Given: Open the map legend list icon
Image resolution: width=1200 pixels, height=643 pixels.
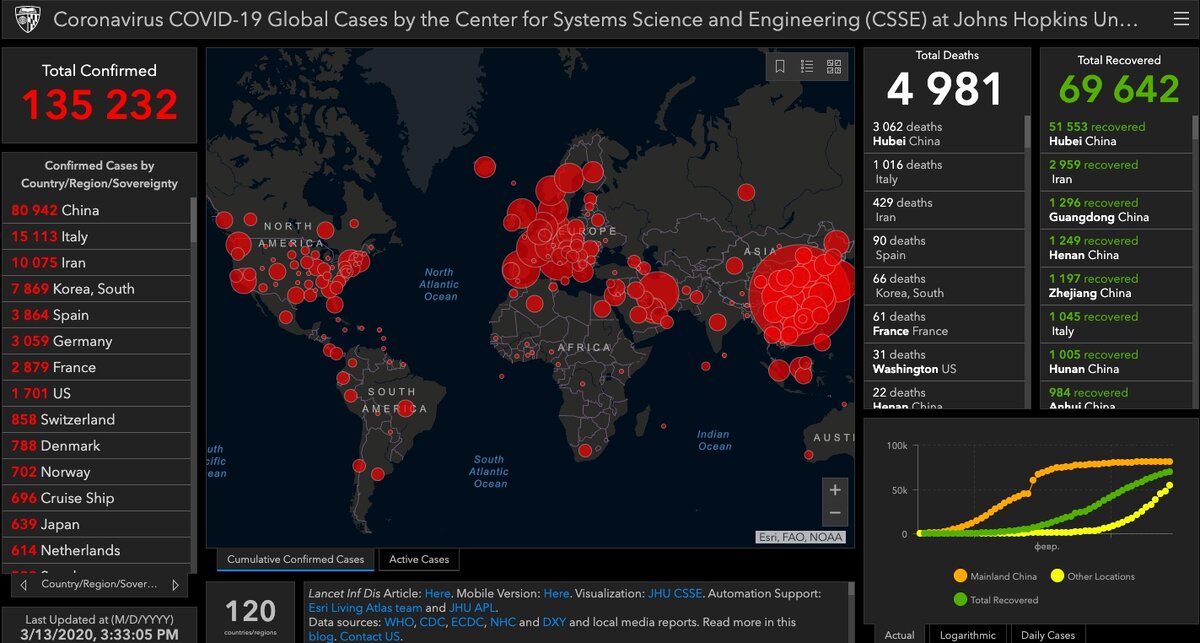Looking at the screenshot, I should [808, 67].
